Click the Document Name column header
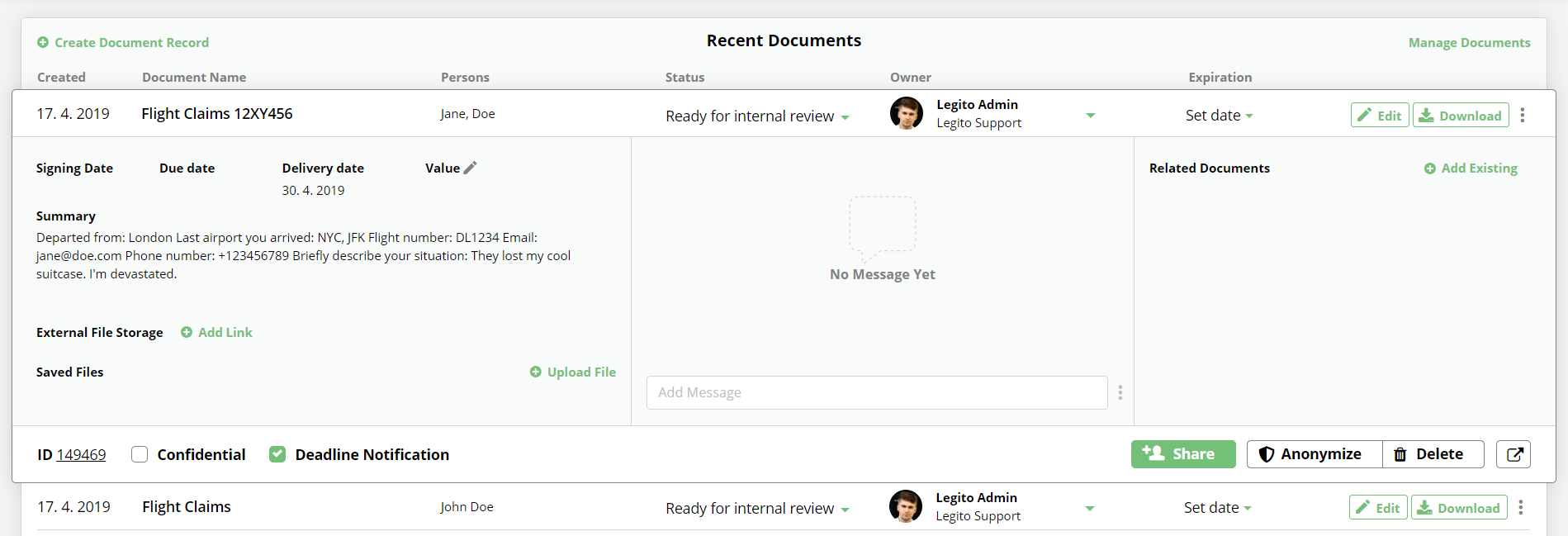Image resolution: width=1568 pixels, height=536 pixels. point(194,77)
